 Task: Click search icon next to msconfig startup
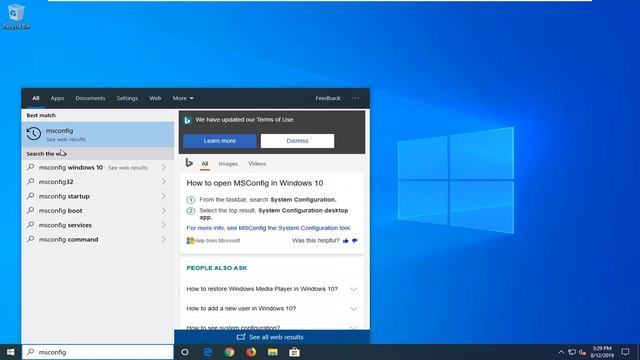(x=31, y=196)
